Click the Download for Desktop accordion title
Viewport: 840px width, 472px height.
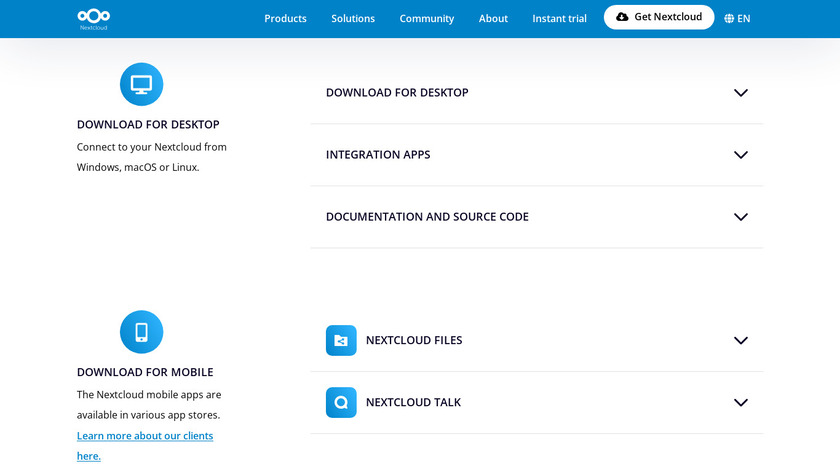[398, 93]
